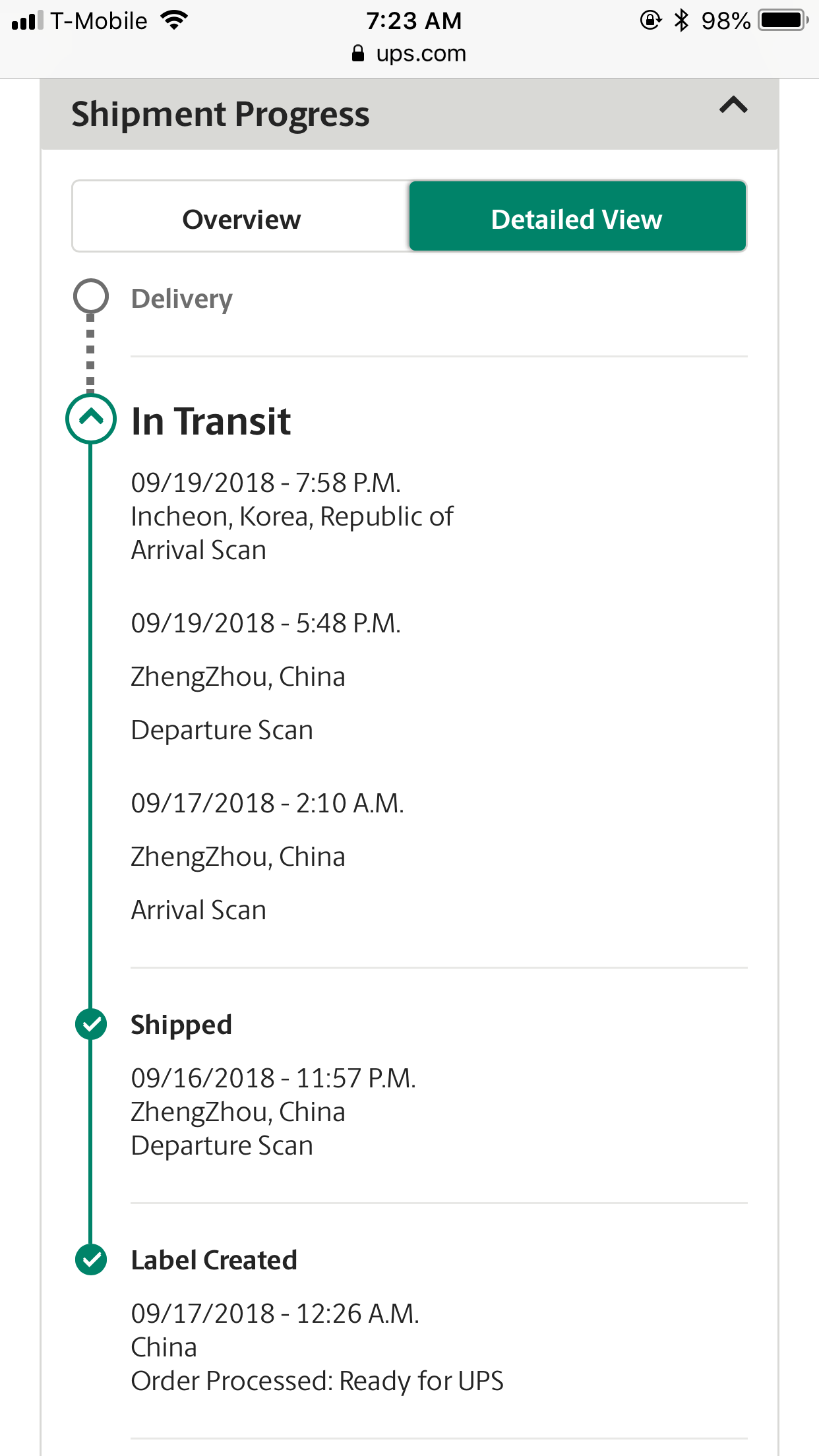Collapse the In Transit chevron circle
Image resolution: width=819 pixels, height=1456 pixels.
(91, 418)
